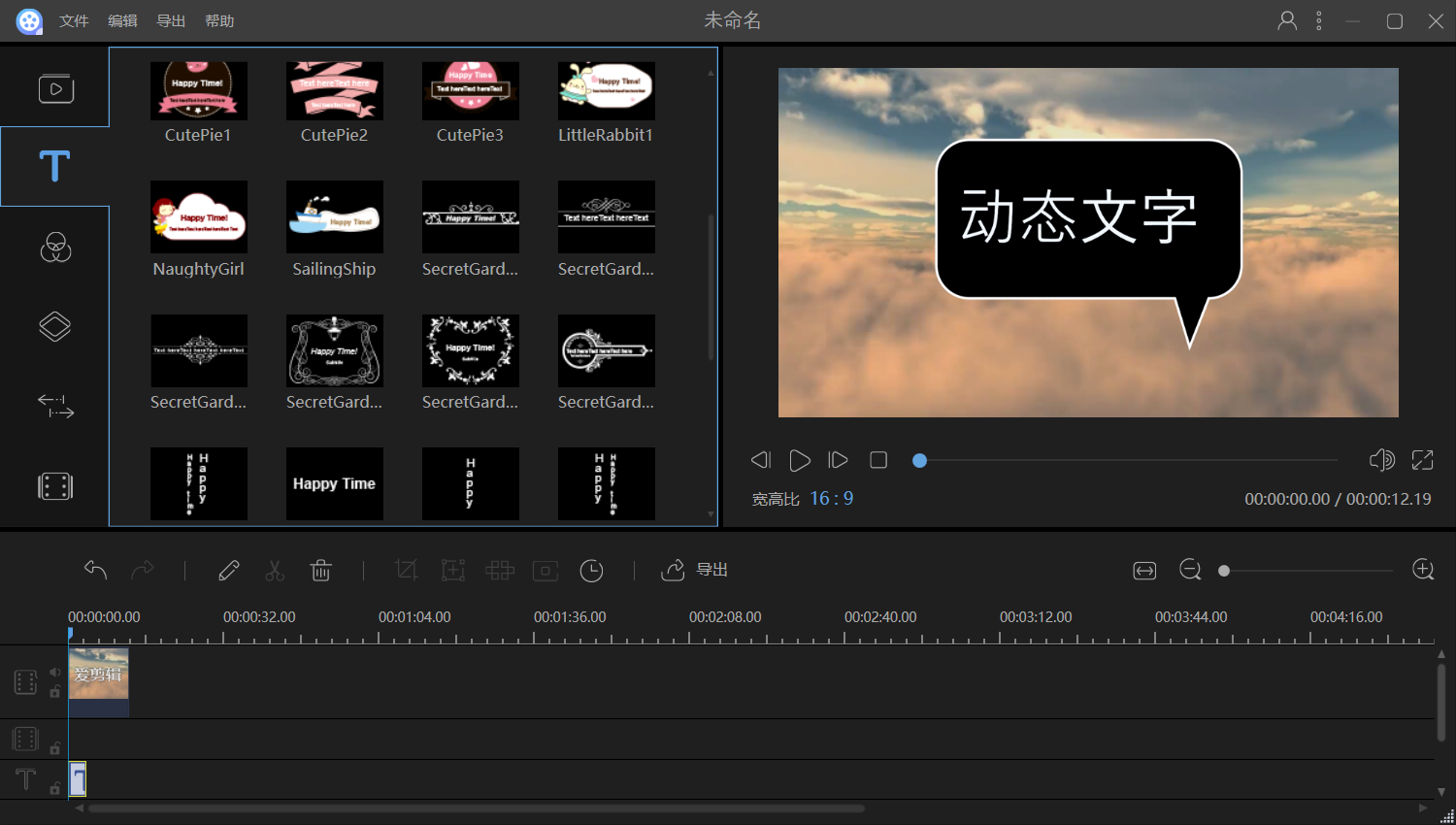Click the app logo icon
The image size is (1456, 825).
coord(29,20)
